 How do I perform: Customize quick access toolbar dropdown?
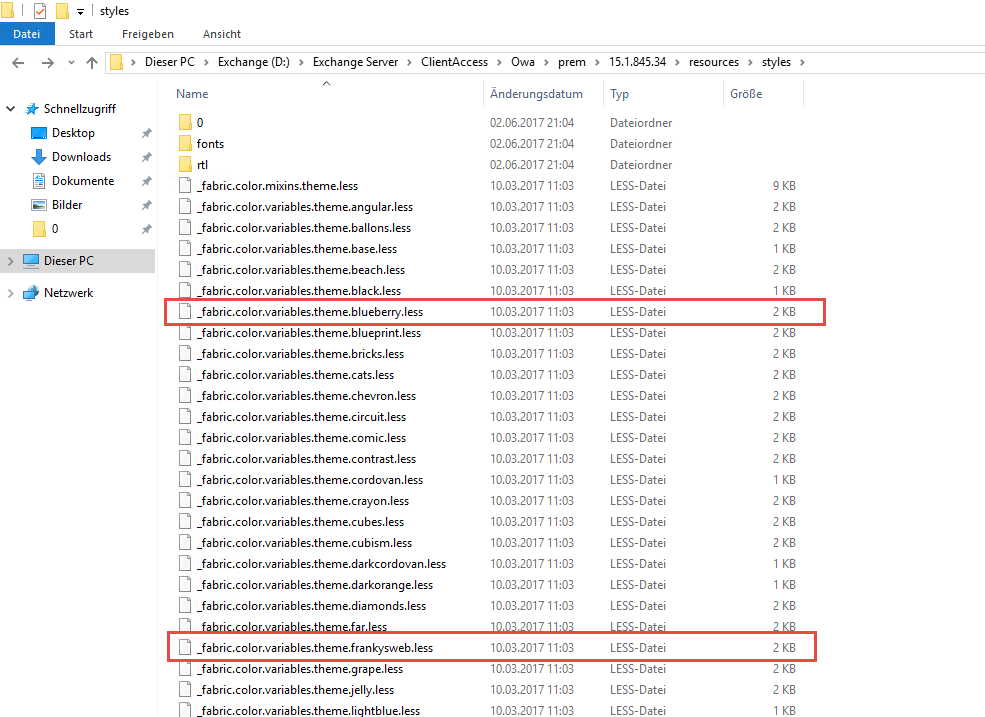(x=80, y=11)
